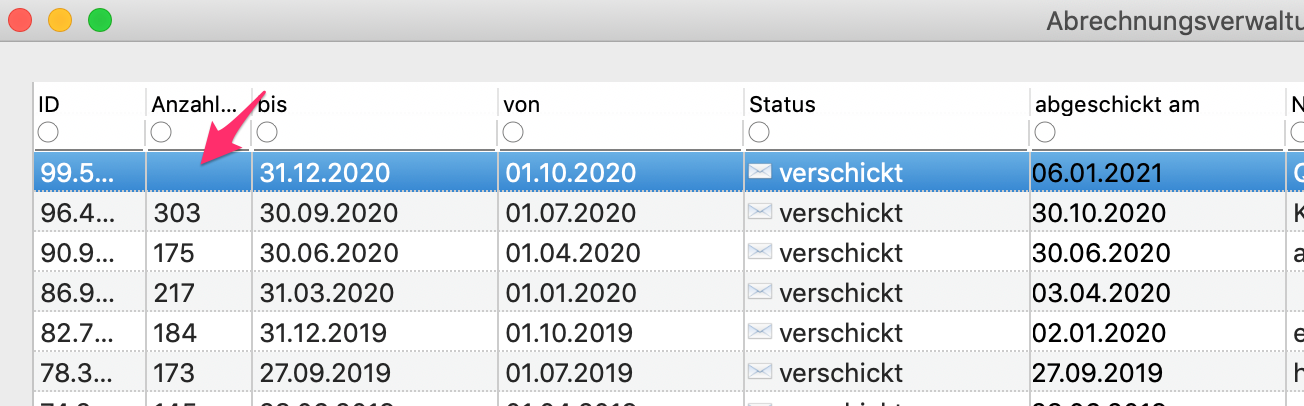1304x406 pixels.
Task: Click envelope icon in 27.09.2019 row
Action: click(760, 372)
